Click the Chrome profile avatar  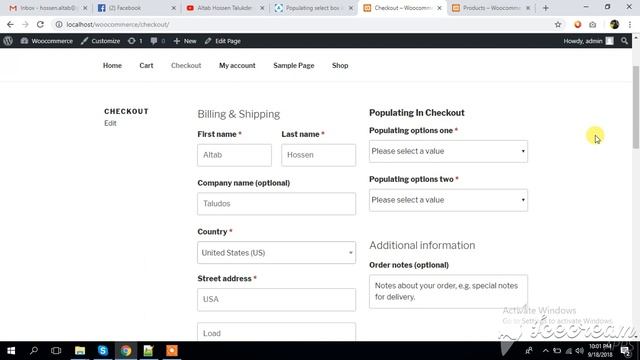(x=614, y=24)
